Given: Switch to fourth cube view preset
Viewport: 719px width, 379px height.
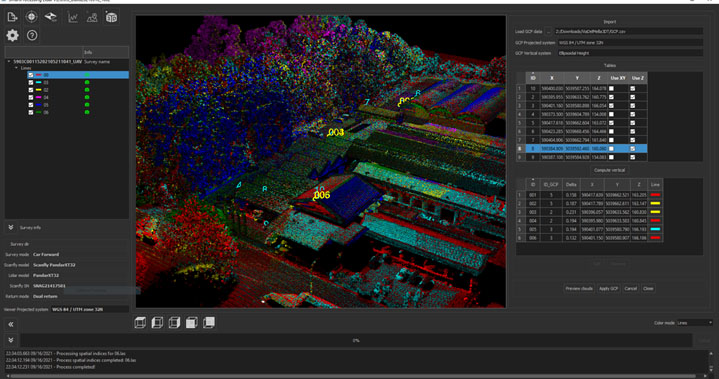Looking at the screenshot, I should click(192, 323).
